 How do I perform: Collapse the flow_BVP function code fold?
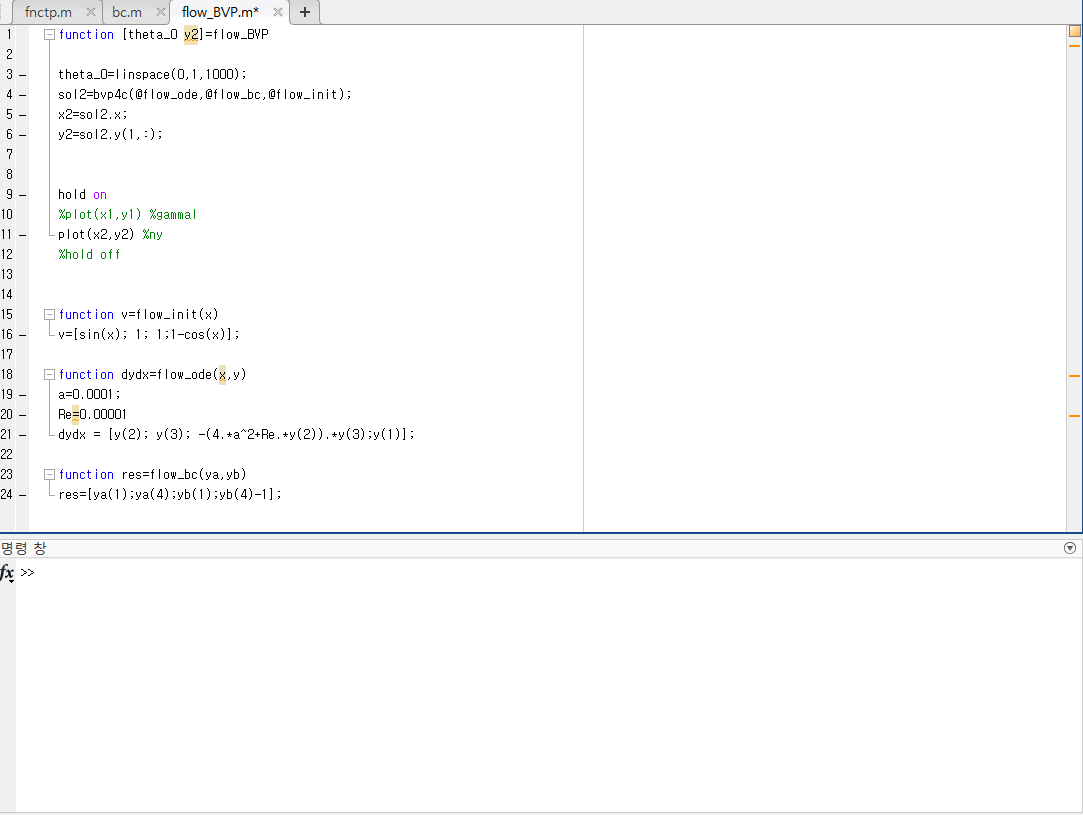pos(48,33)
